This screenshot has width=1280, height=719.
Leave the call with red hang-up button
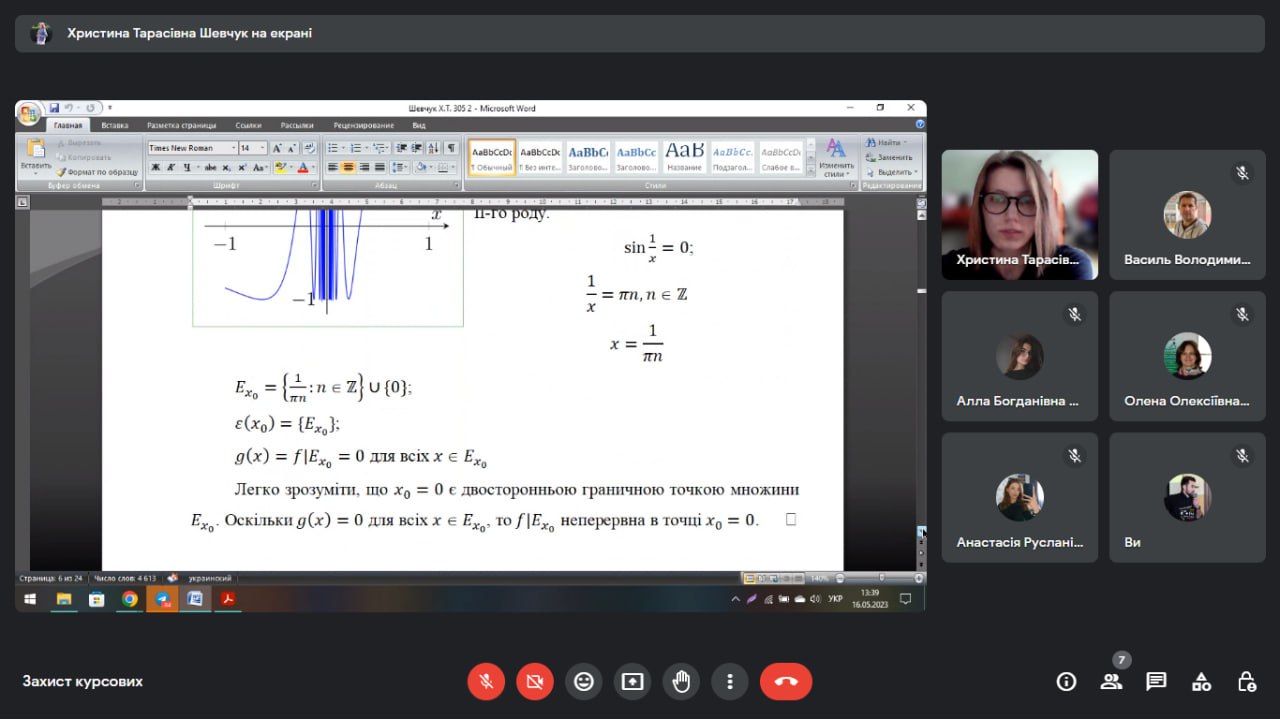click(x=786, y=682)
